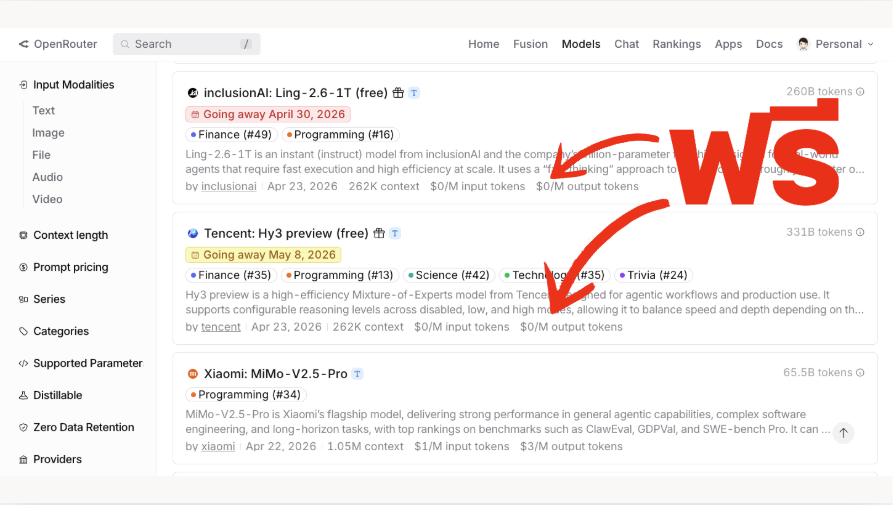893x505 pixels.
Task: Click the Going away April 30, 2026 badge
Action: pyautogui.click(x=268, y=114)
